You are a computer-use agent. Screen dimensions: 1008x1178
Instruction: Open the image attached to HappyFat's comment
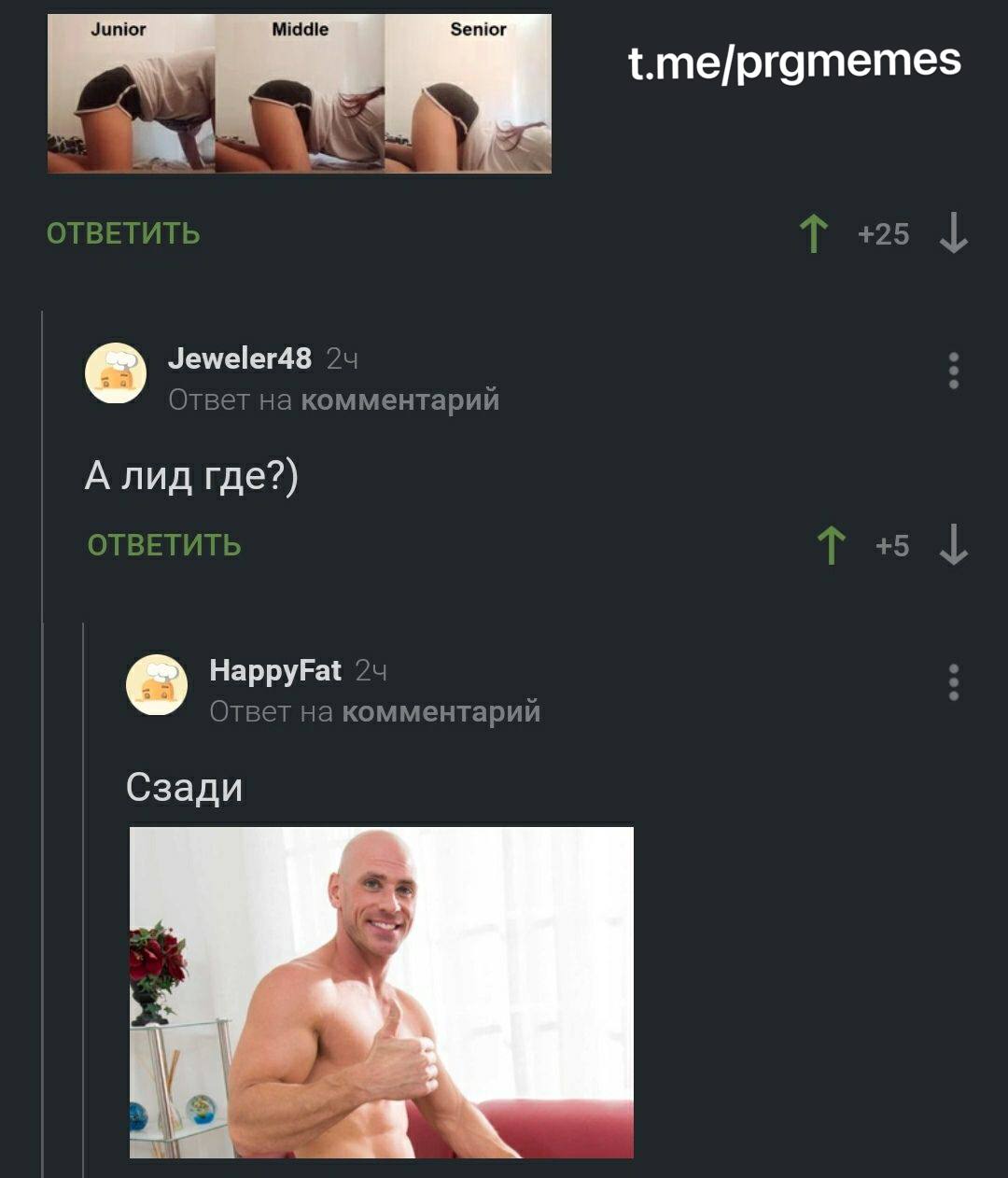click(x=382, y=992)
